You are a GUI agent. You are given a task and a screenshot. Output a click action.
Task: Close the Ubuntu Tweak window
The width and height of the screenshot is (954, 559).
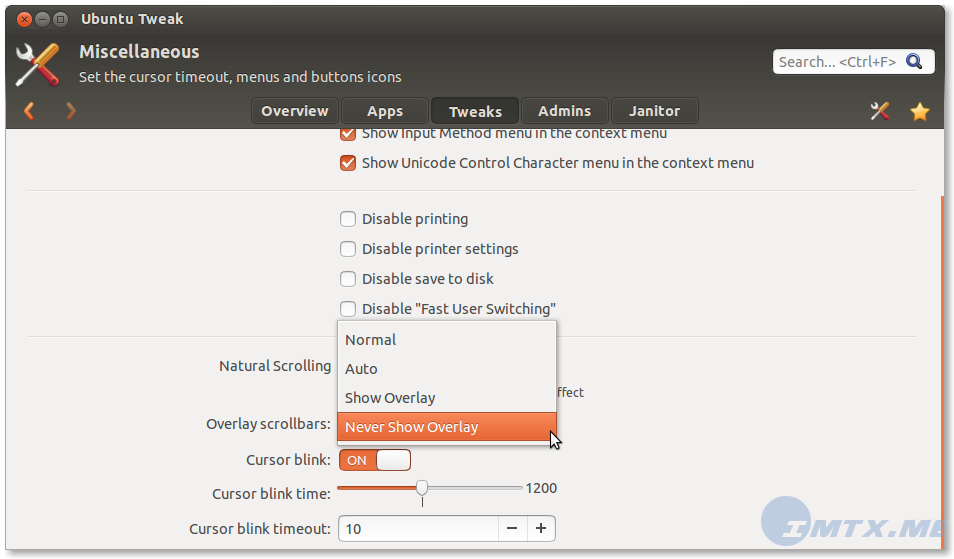click(24, 19)
